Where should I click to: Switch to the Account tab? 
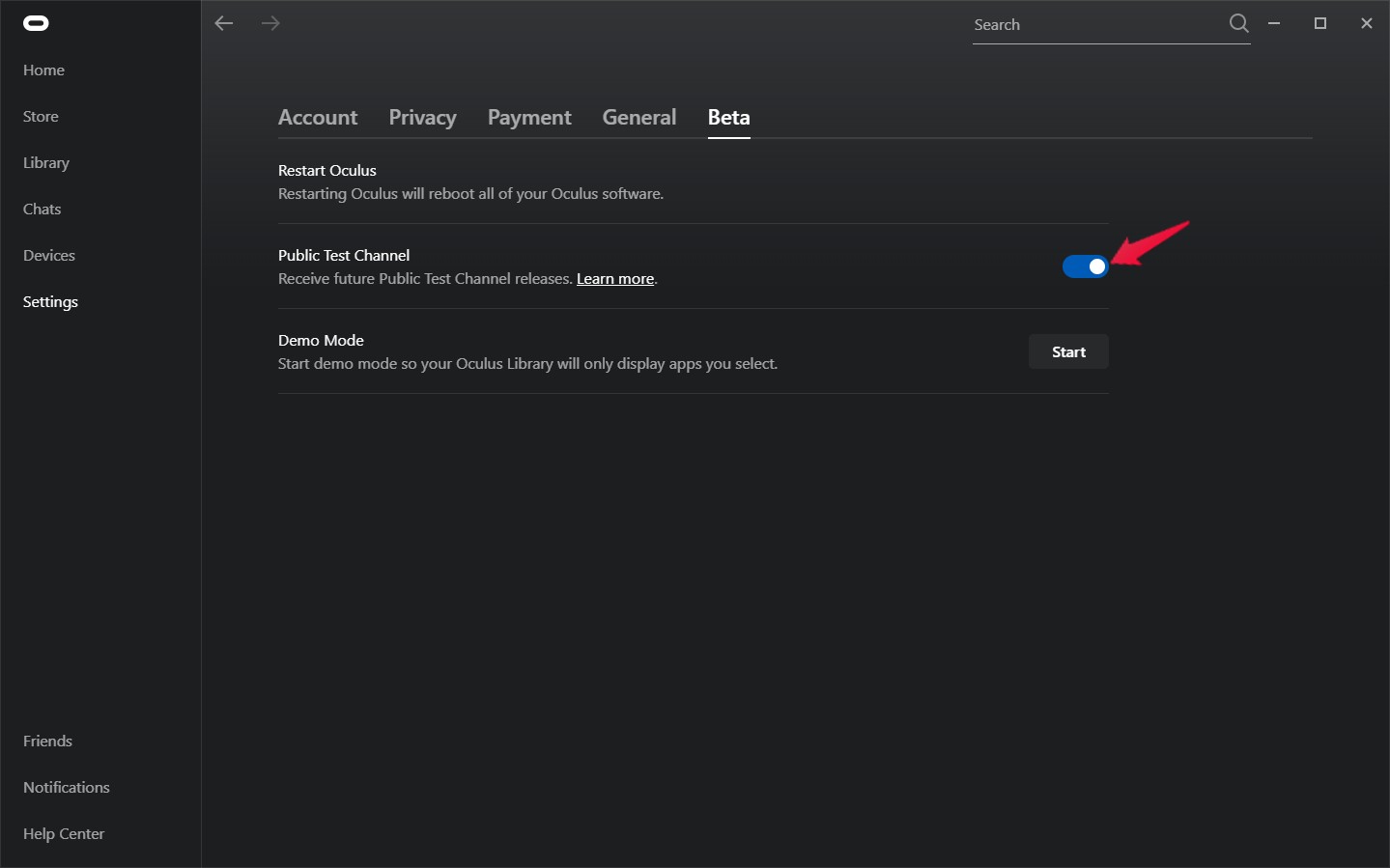(318, 118)
